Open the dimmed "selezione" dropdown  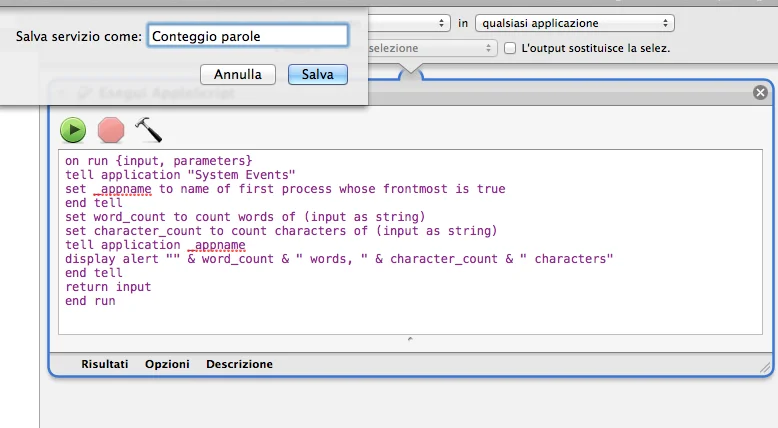click(432, 48)
